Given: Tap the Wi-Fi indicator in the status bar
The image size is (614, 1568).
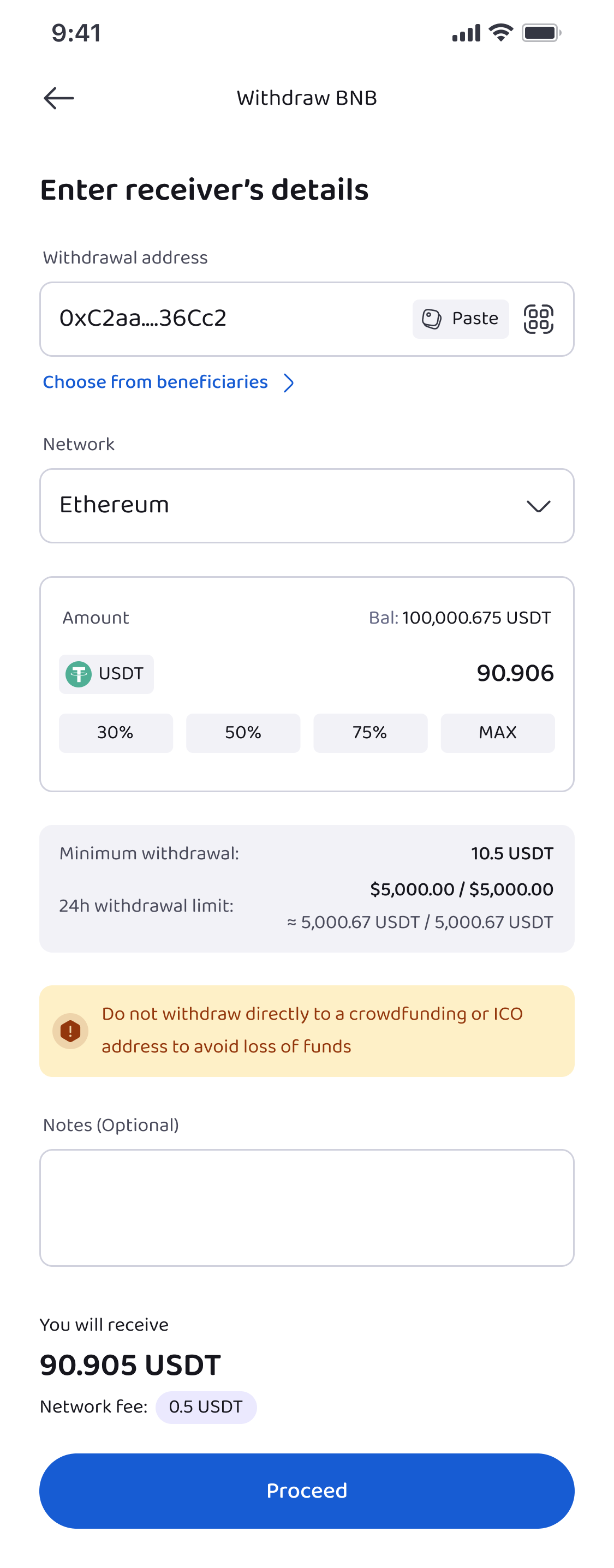Looking at the screenshot, I should tap(499, 33).
